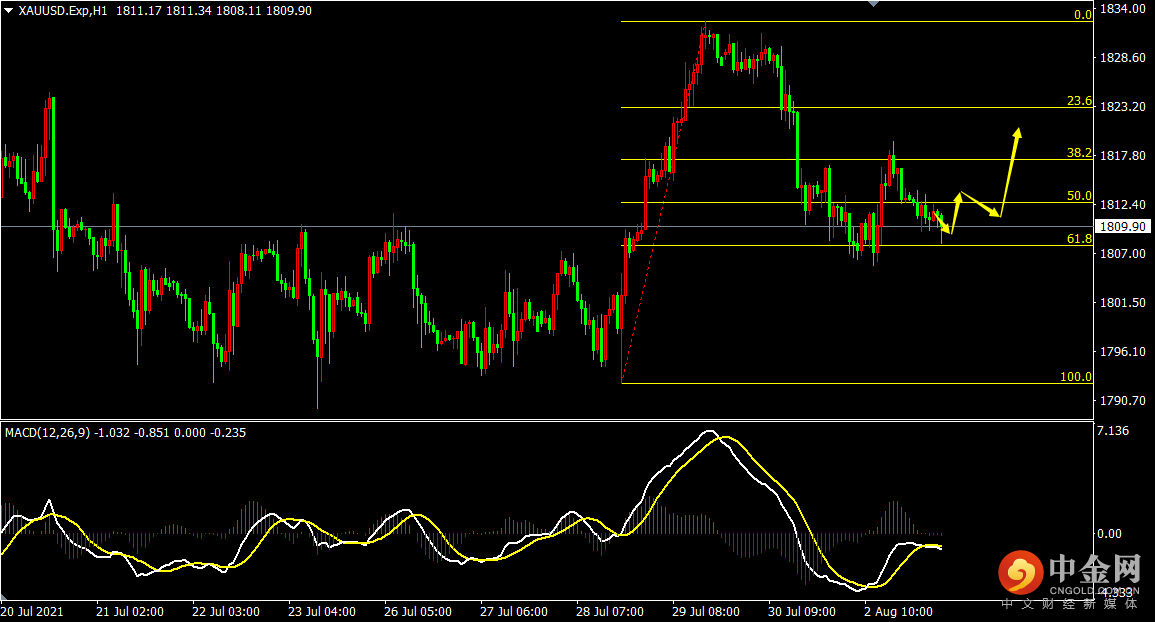Image resolution: width=1155 pixels, height=622 pixels.
Task: Click the MACD zero level 0.00
Action: point(1109,534)
